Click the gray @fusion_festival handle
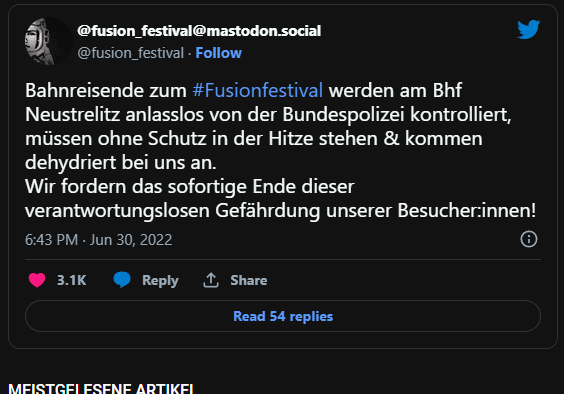The height and width of the screenshot is (394, 564). click(131, 53)
